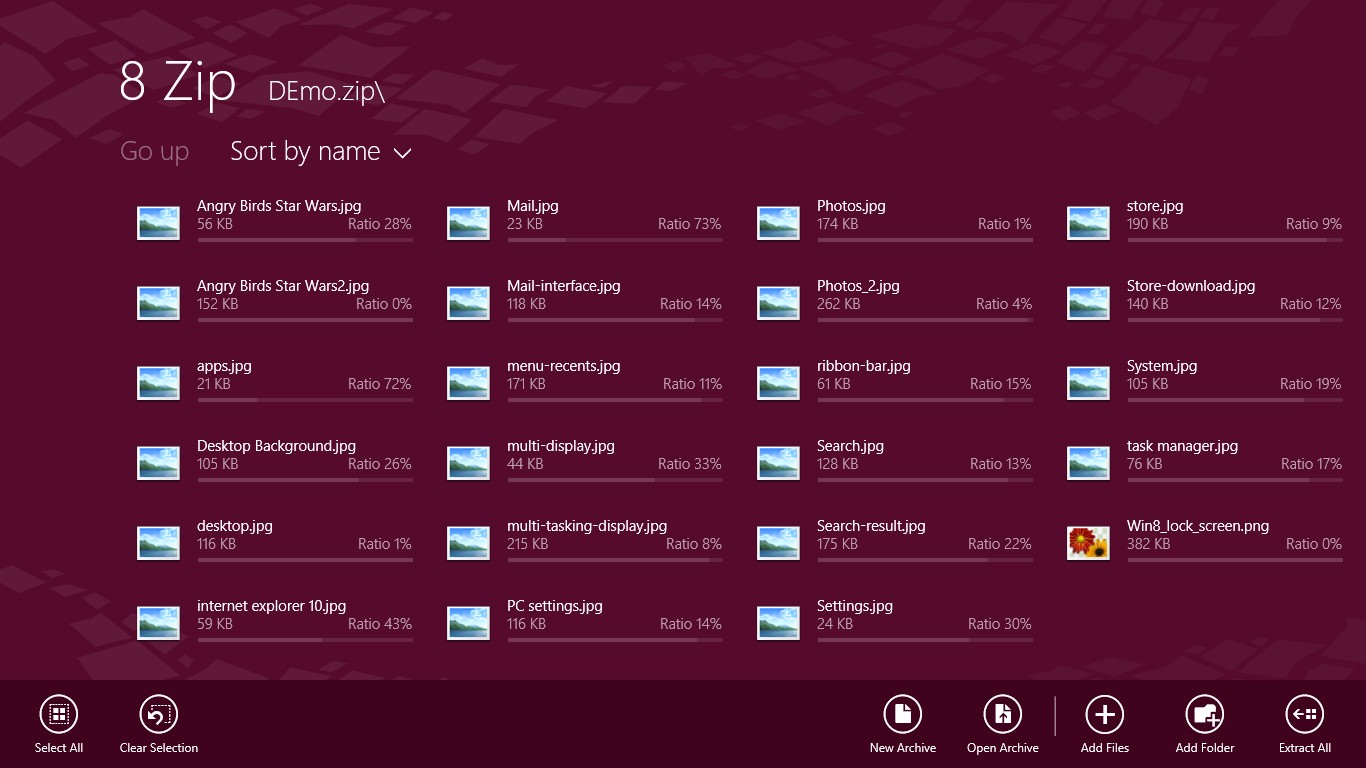Screen dimensions: 1366x768
Task: Click the Photos.jpg file icon
Action: point(778,223)
